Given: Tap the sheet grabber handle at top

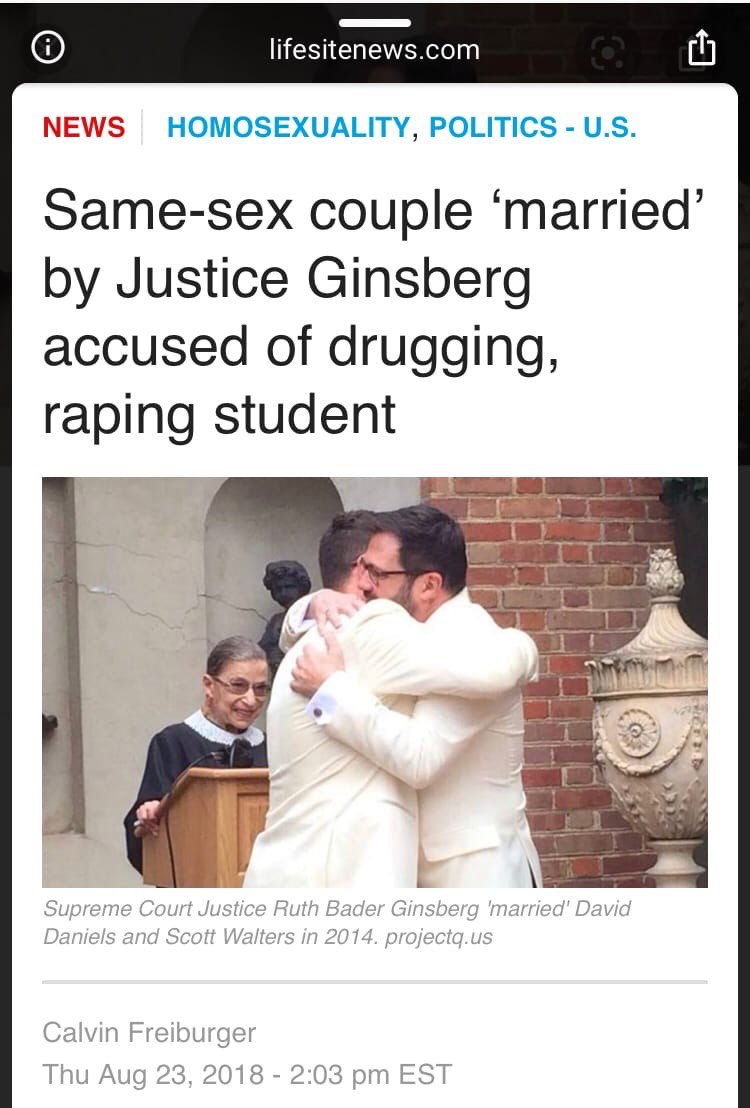Looking at the screenshot, I should (375, 23).
